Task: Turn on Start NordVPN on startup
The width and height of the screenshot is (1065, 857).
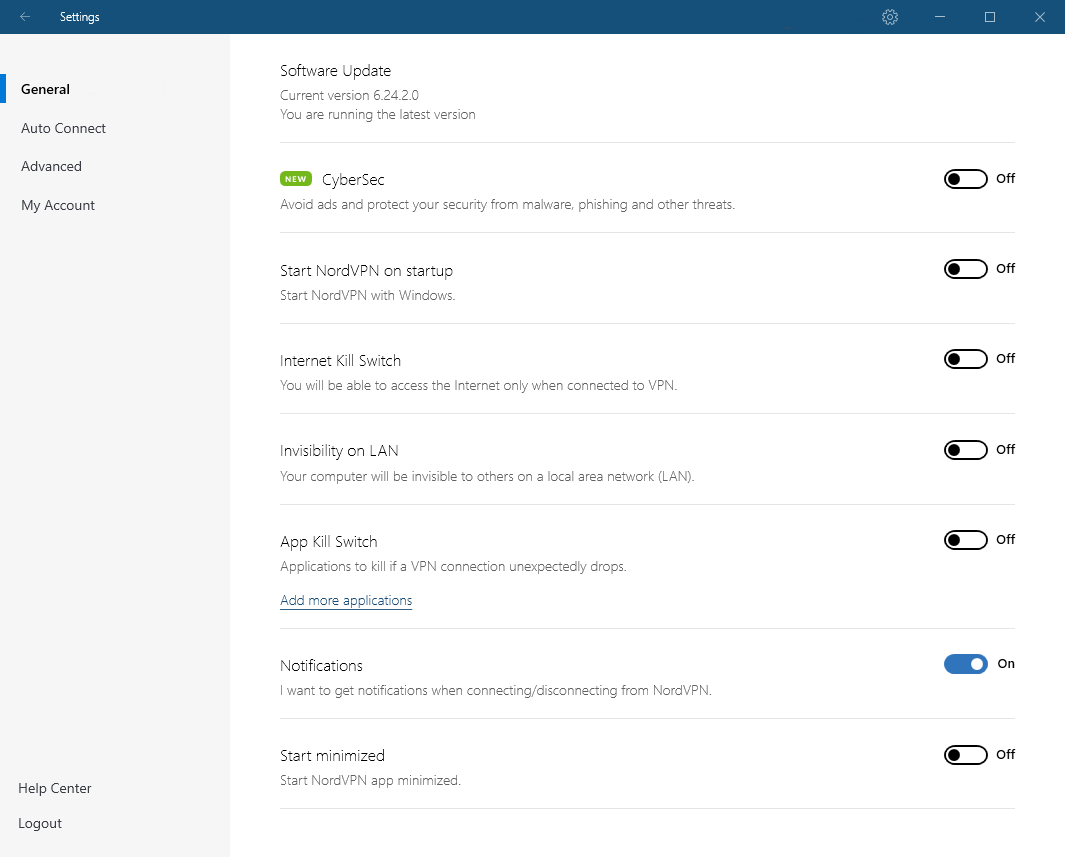Action: [965, 269]
